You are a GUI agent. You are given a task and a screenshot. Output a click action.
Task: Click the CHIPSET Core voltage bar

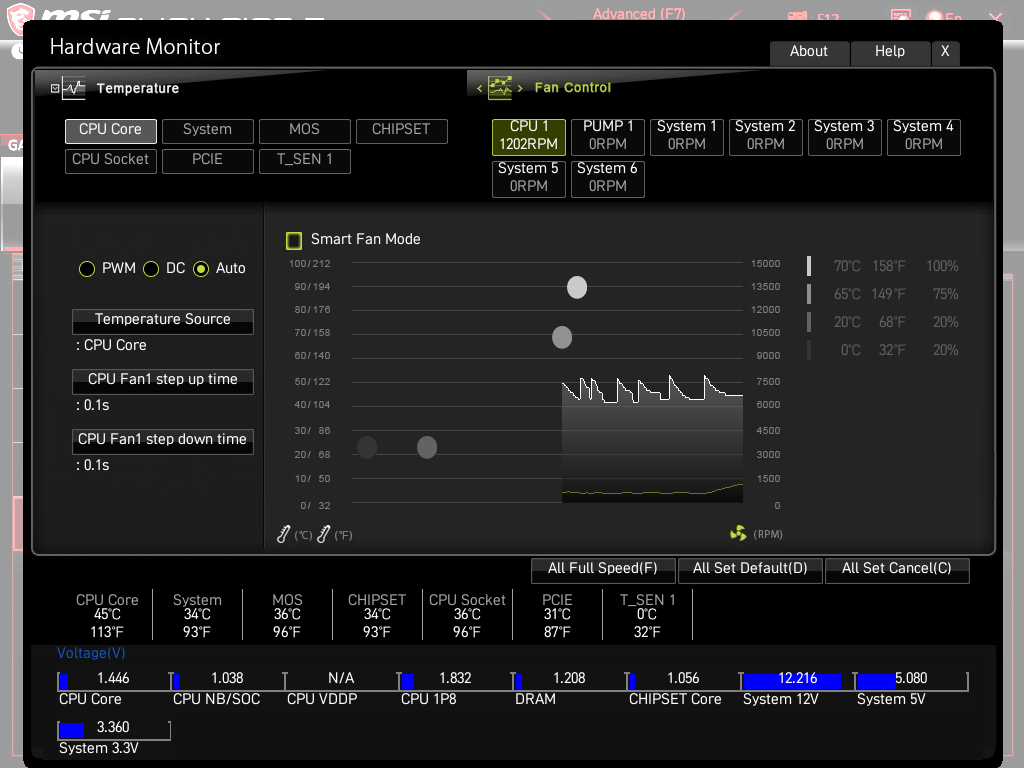point(683,680)
